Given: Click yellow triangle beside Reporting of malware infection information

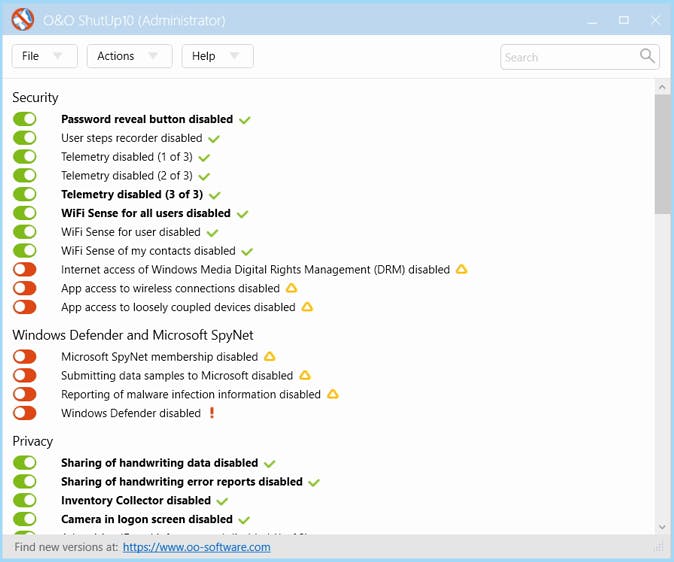Looking at the screenshot, I should click(333, 394).
